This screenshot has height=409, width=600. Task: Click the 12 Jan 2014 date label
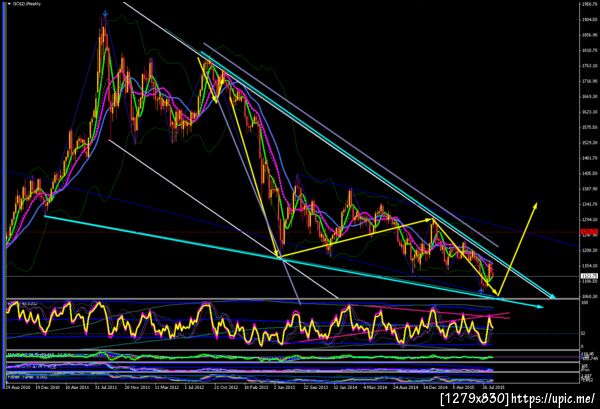click(x=346, y=387)
